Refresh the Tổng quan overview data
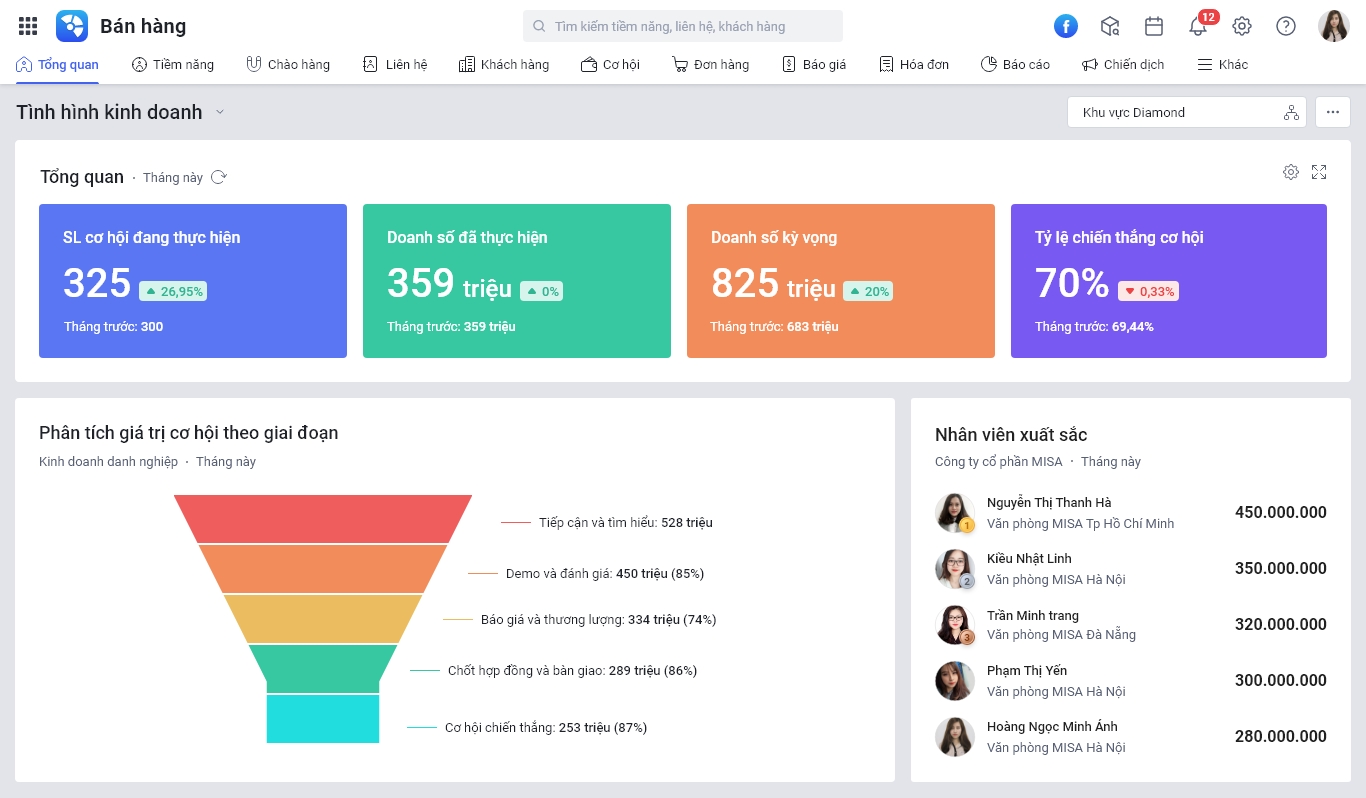Image resolution: width=1366 pixels, height=798 pixels. pyautogui.click(x=219, y=177)
